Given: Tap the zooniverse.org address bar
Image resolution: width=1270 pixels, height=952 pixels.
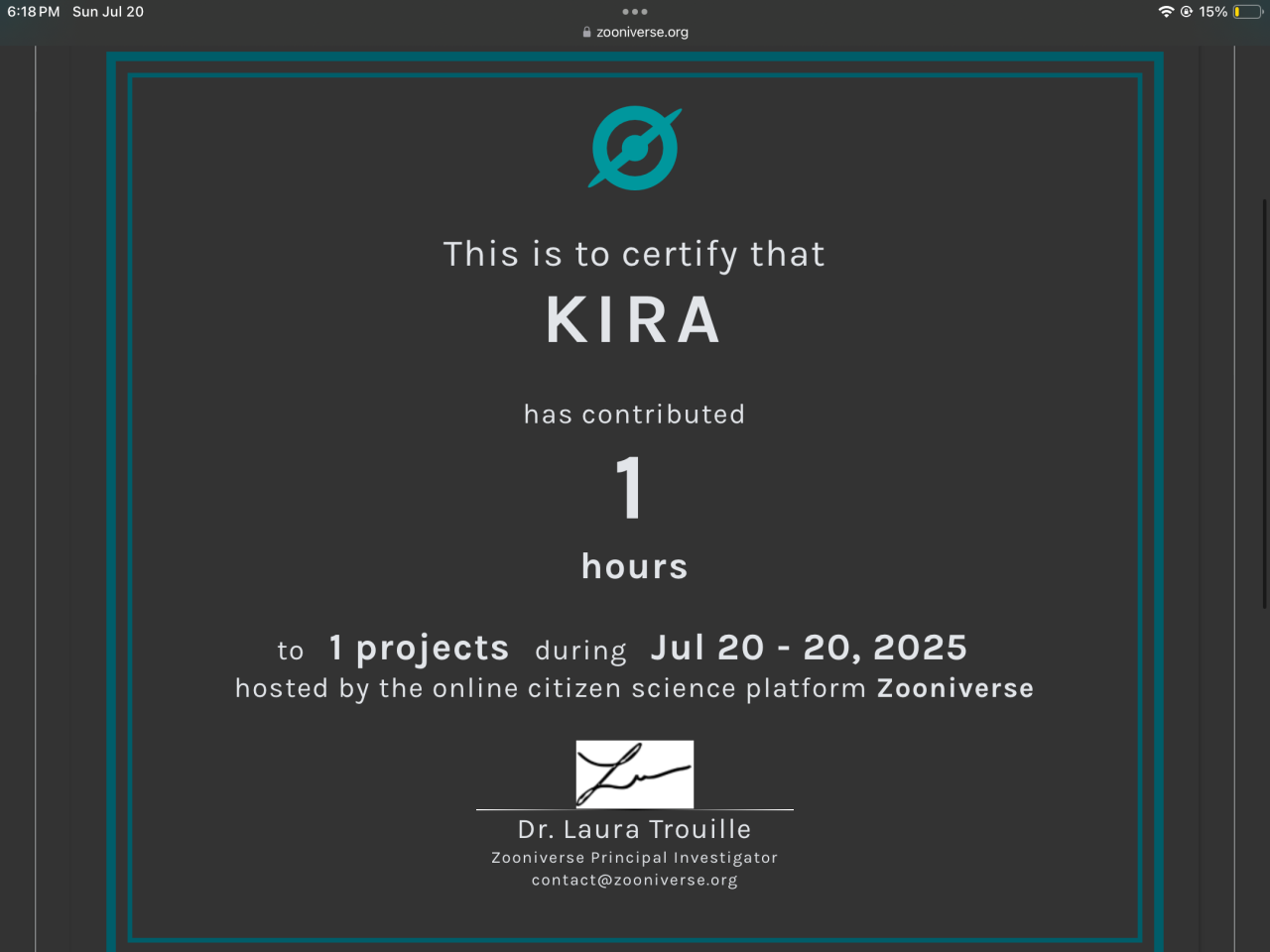Looking at the screenshot, I should click(x=635, y=32).
